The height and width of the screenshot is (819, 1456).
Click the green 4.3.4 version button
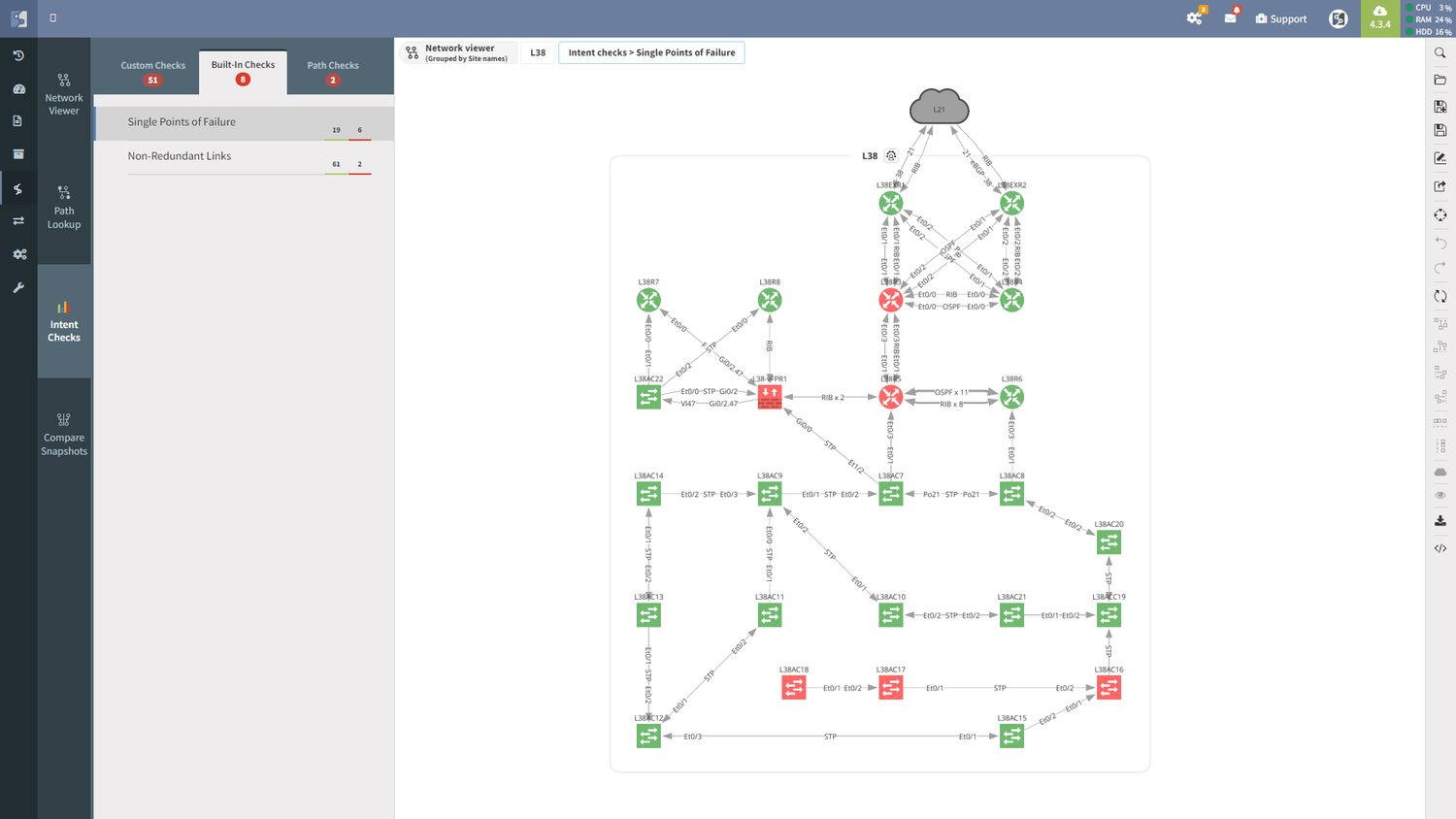[1379, 17]
